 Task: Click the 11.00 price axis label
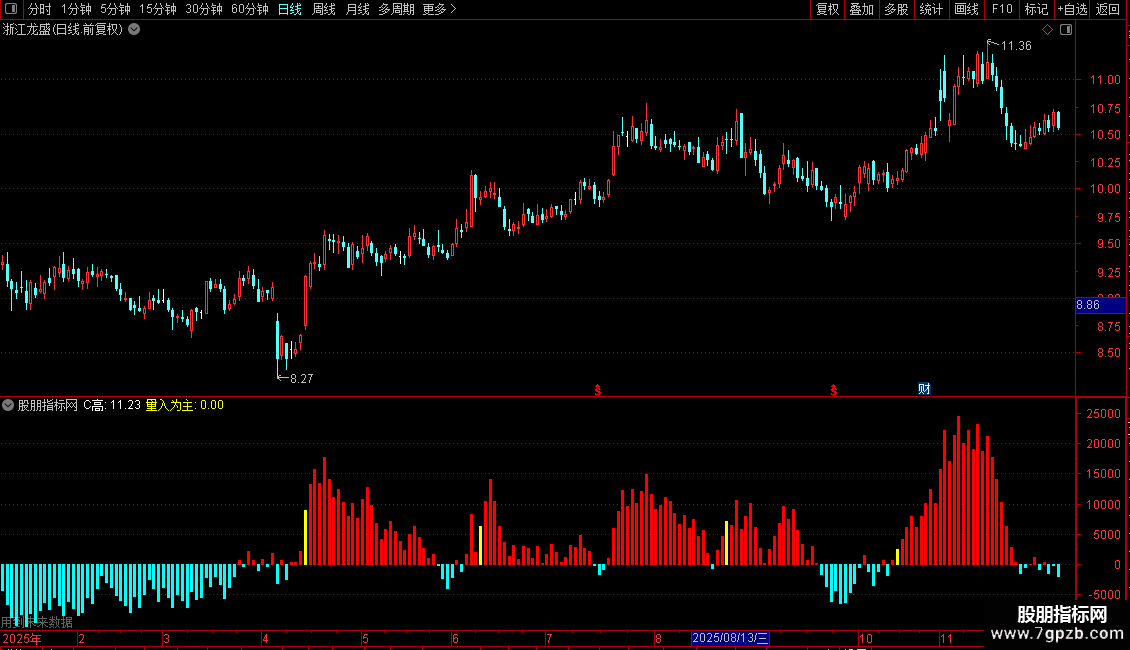click(x=1105, y=80)
